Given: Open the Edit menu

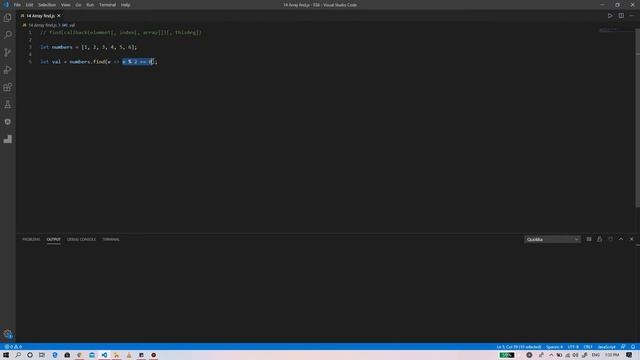Looking at the screenshot, I should 29,5.
